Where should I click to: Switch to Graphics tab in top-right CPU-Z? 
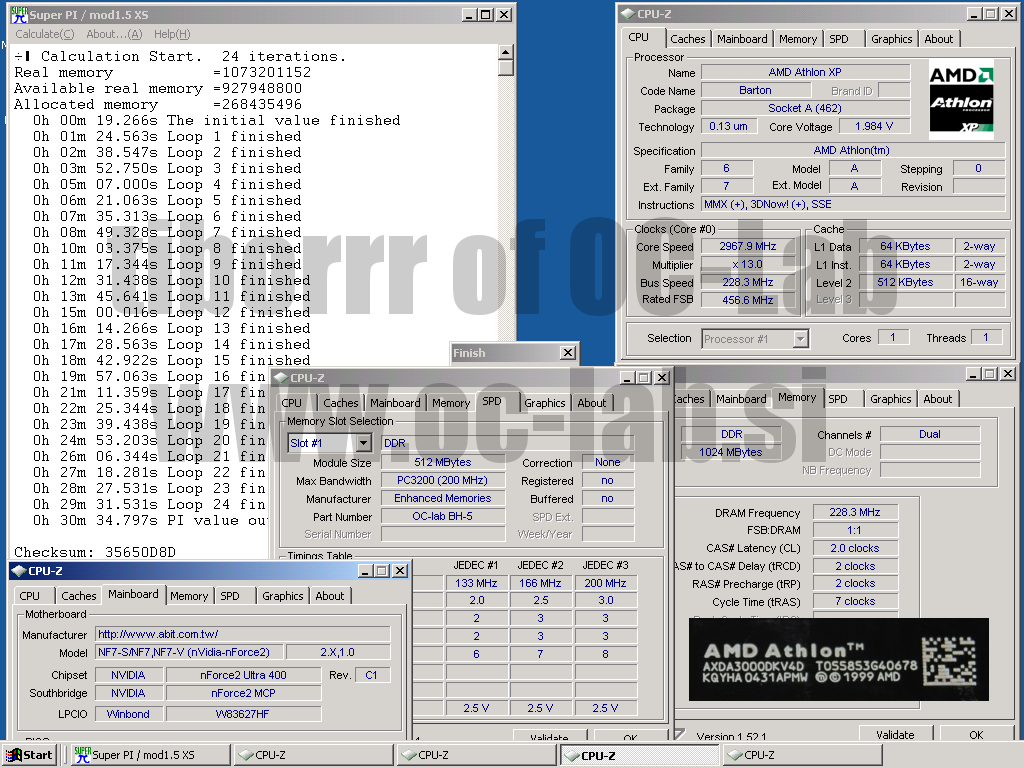pos(891,39)
